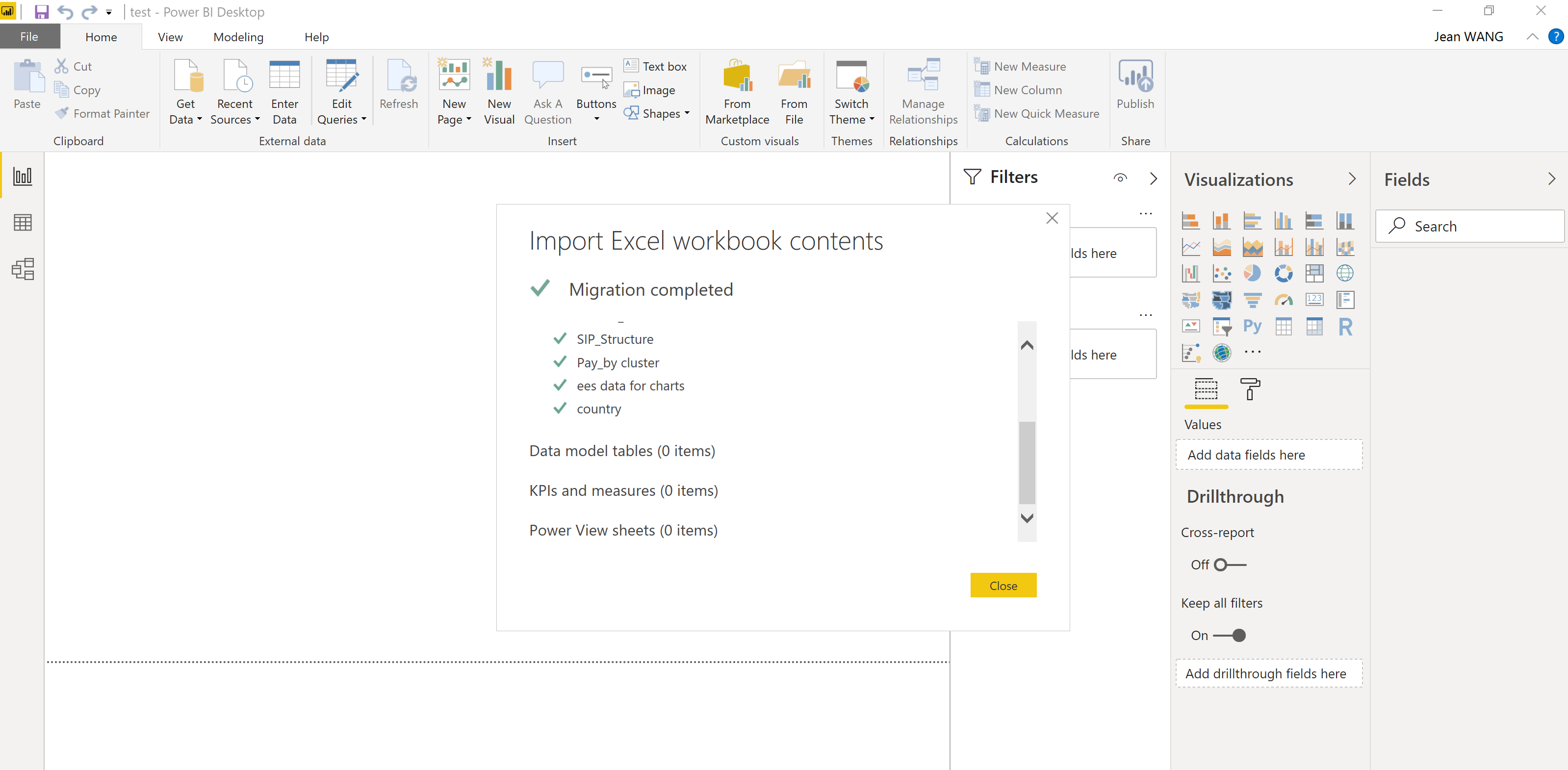Open the Fields well pane icon
The image size is (1568, 770).
(x=1206, y=389)
